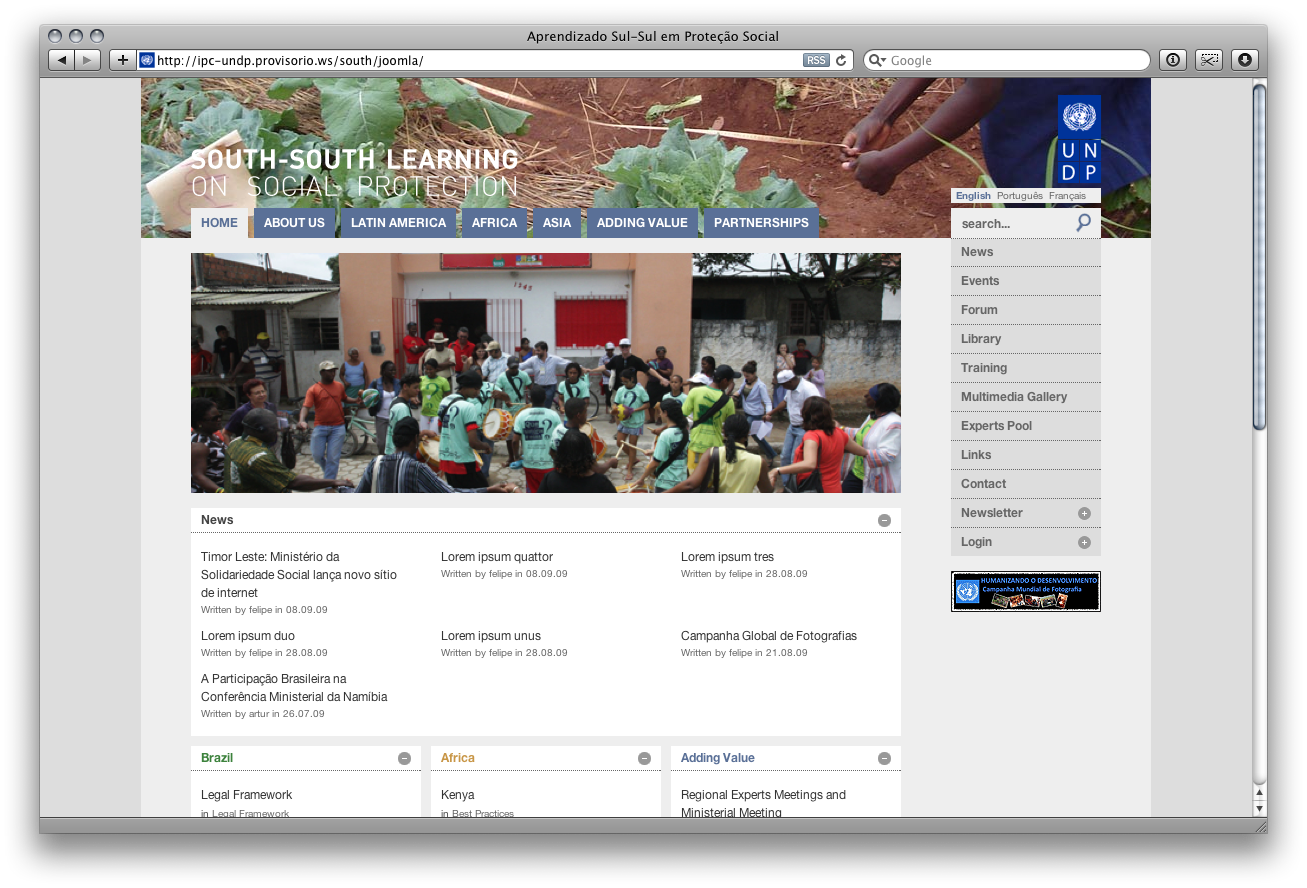Open the info toolbar button

(x=1172, y=60)
